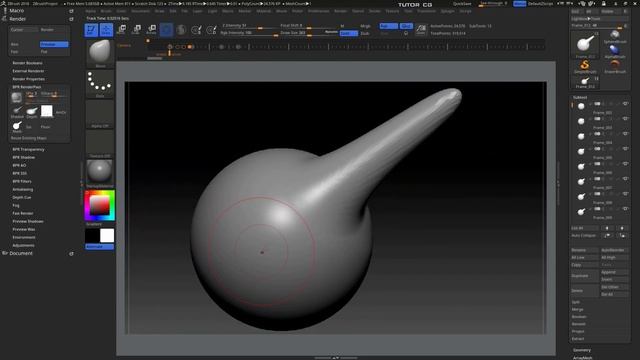Open the Preferences menu
Screen dimensions: 640x360
(318, 11)
